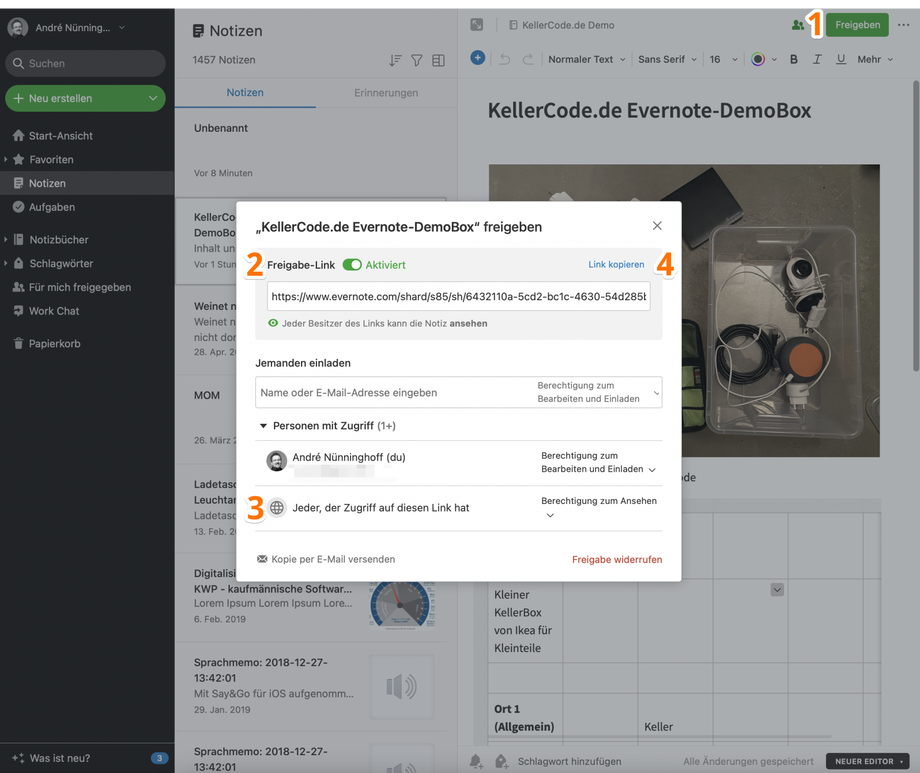This screenshot has width=920, height=773.
Task: Click Was ist neu?
Action: (59, 758)
